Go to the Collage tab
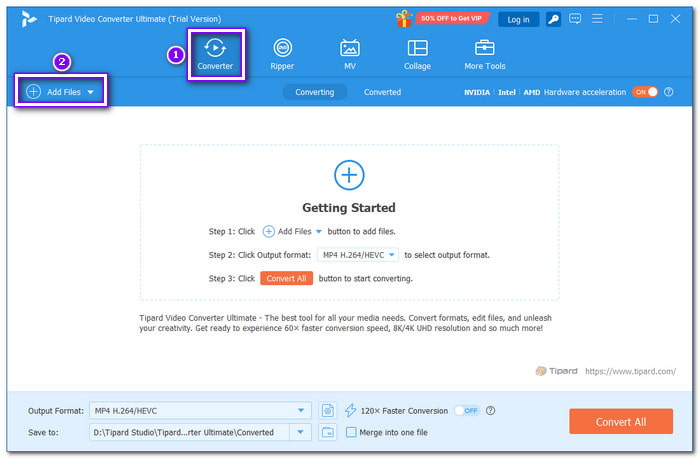Viewport: 700px width, 459px height. pyautogui.click(x=417, y=54)
